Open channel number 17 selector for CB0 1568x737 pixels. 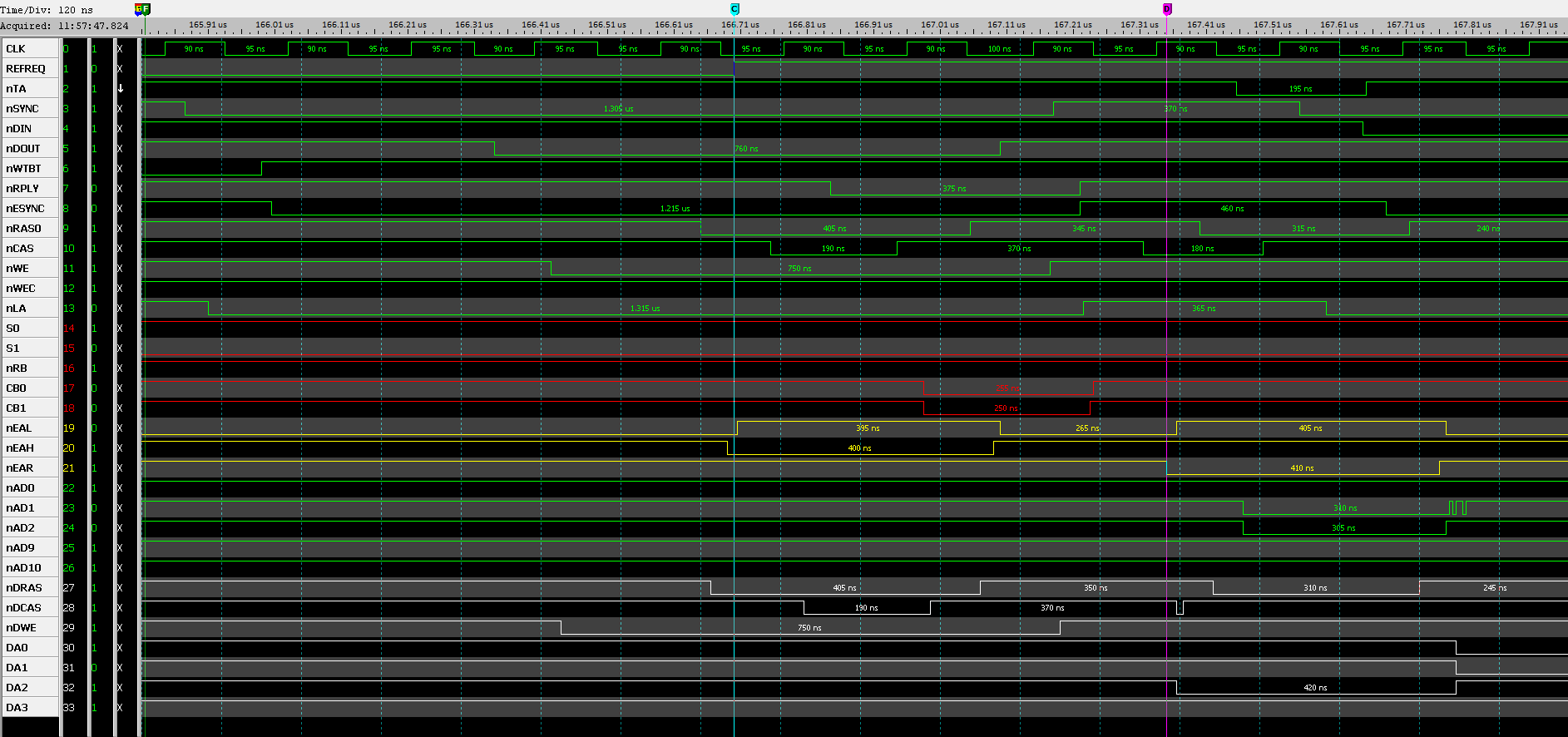point(69,388)
